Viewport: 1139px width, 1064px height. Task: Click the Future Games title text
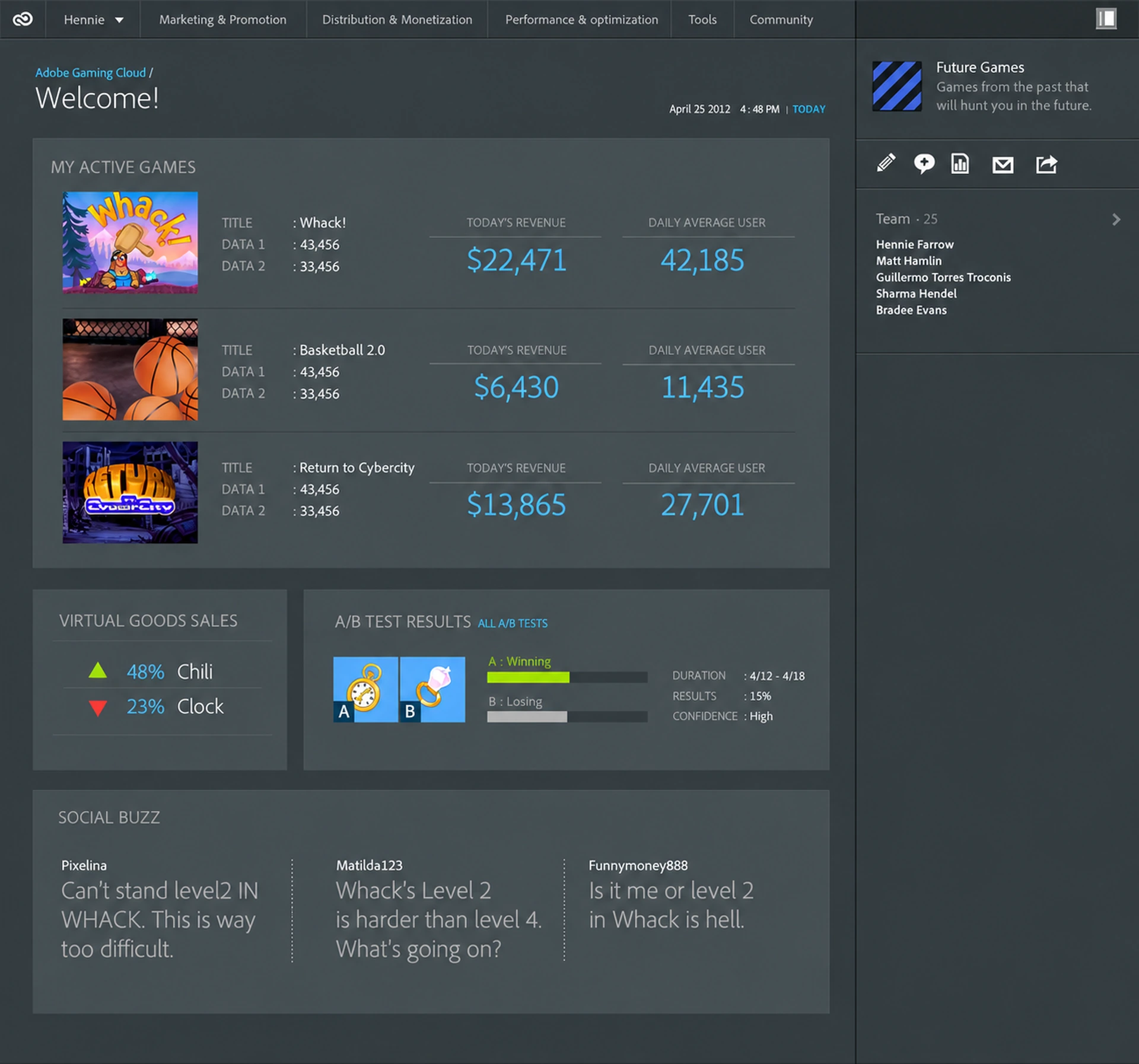pyautogui.click(x=980, y=68)
